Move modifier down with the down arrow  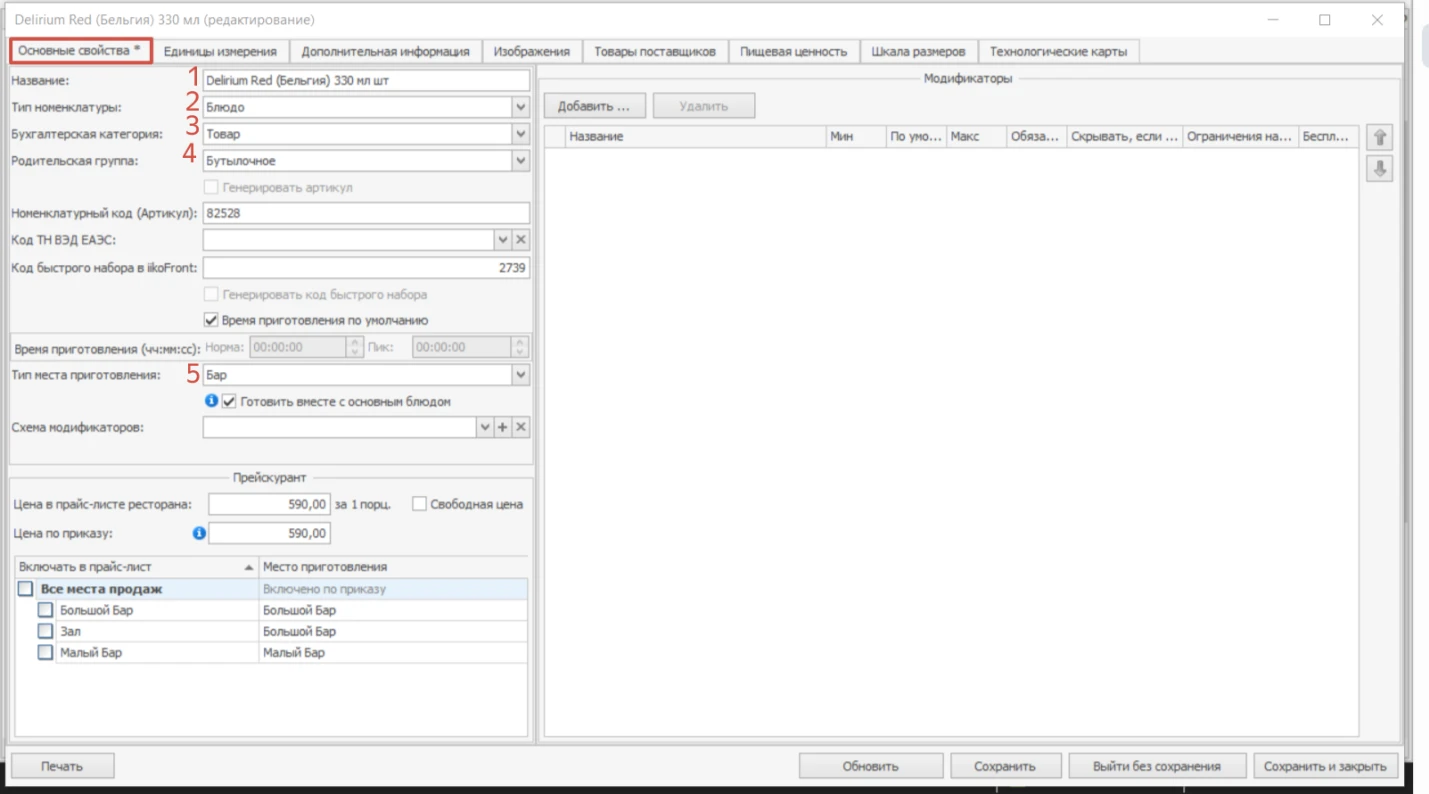(x=1380, y=169)
